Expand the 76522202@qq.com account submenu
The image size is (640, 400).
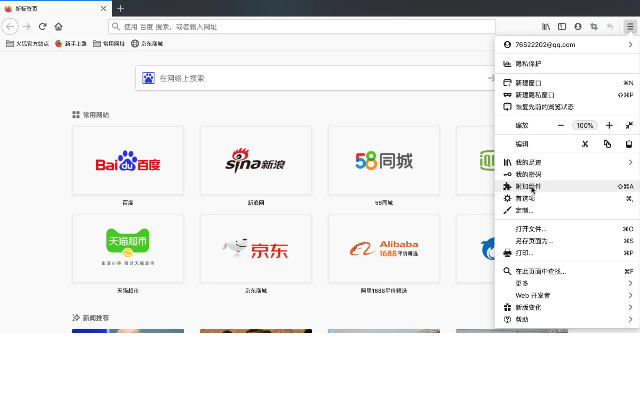(630, 44)
